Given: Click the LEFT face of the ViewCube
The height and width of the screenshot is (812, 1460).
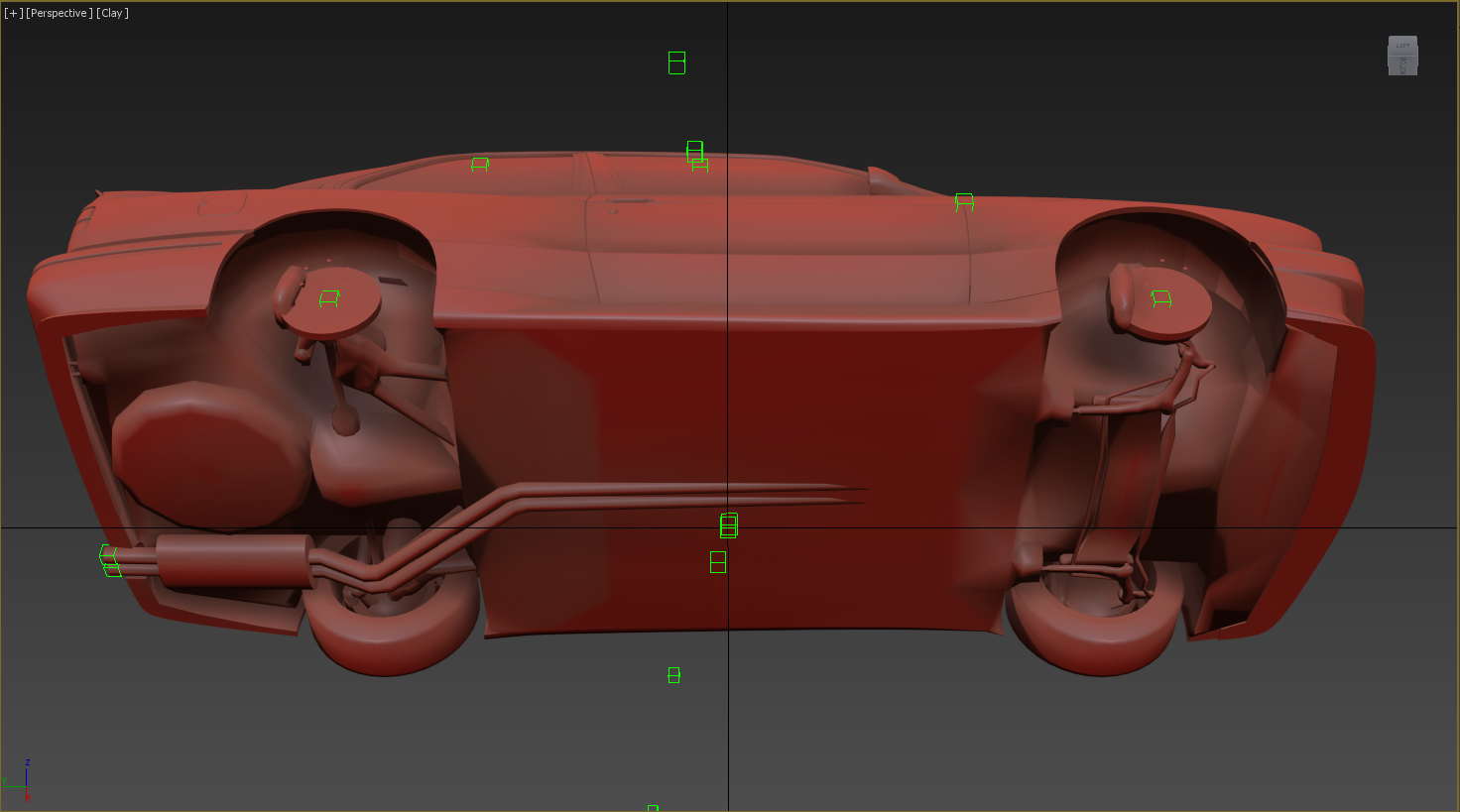Looking at the screenshot, I should pyautogui.click(x=1402, y=46).
